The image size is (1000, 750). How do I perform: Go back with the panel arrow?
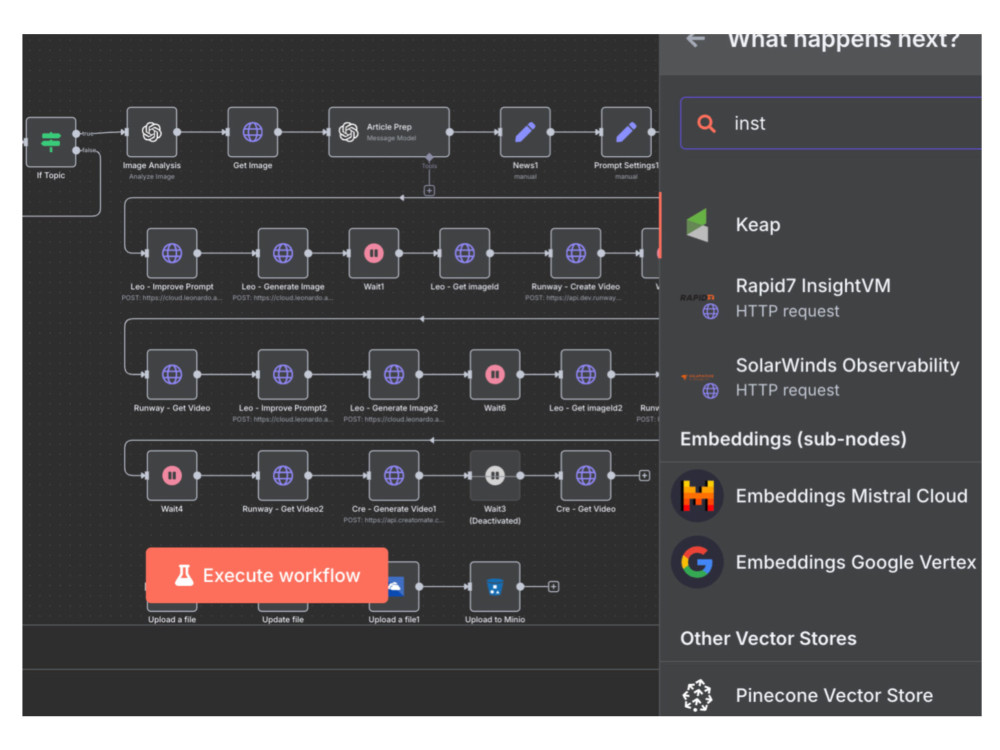(696, 40)
